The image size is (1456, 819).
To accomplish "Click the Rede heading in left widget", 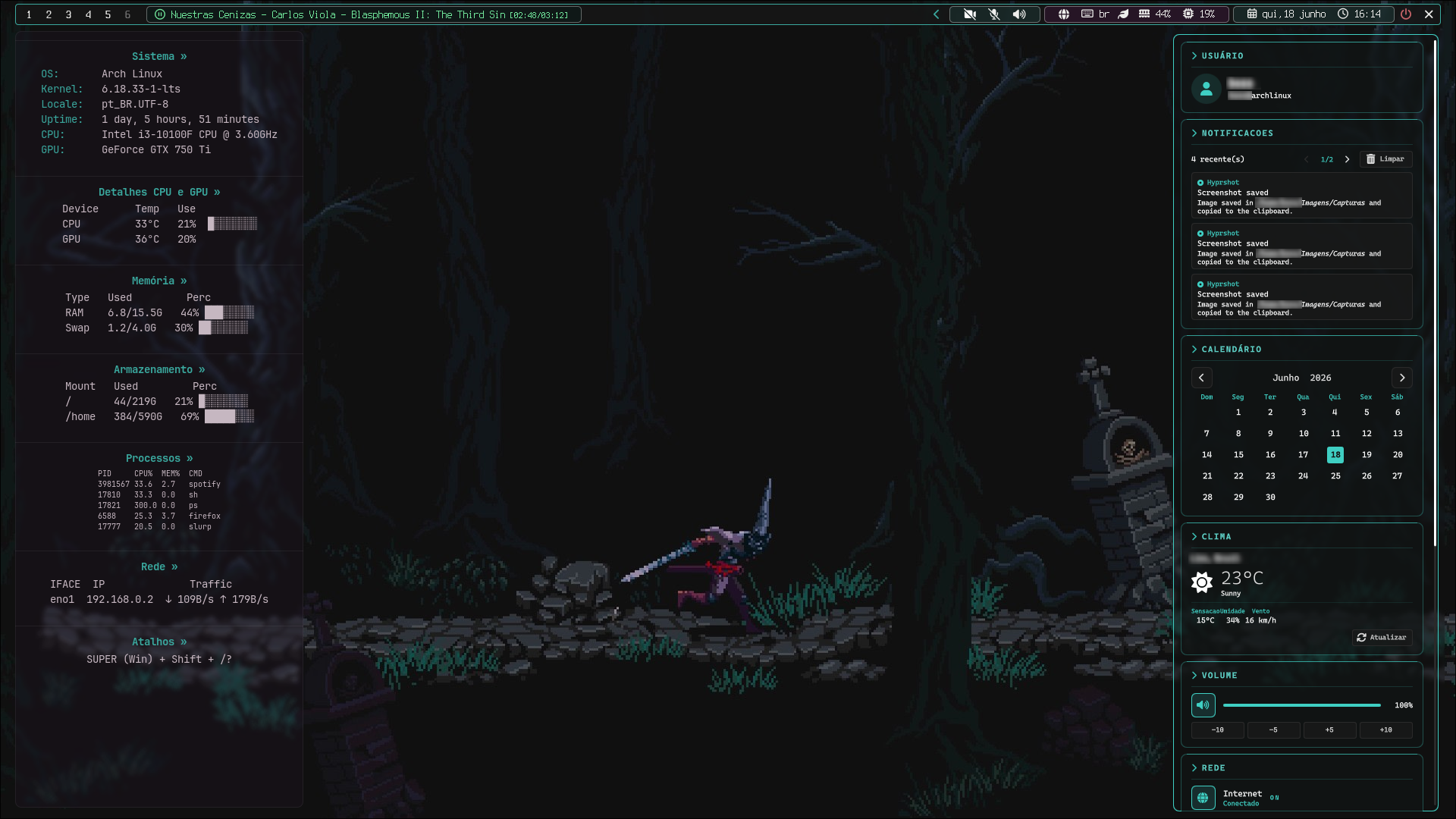I will [x=159, y=566].
